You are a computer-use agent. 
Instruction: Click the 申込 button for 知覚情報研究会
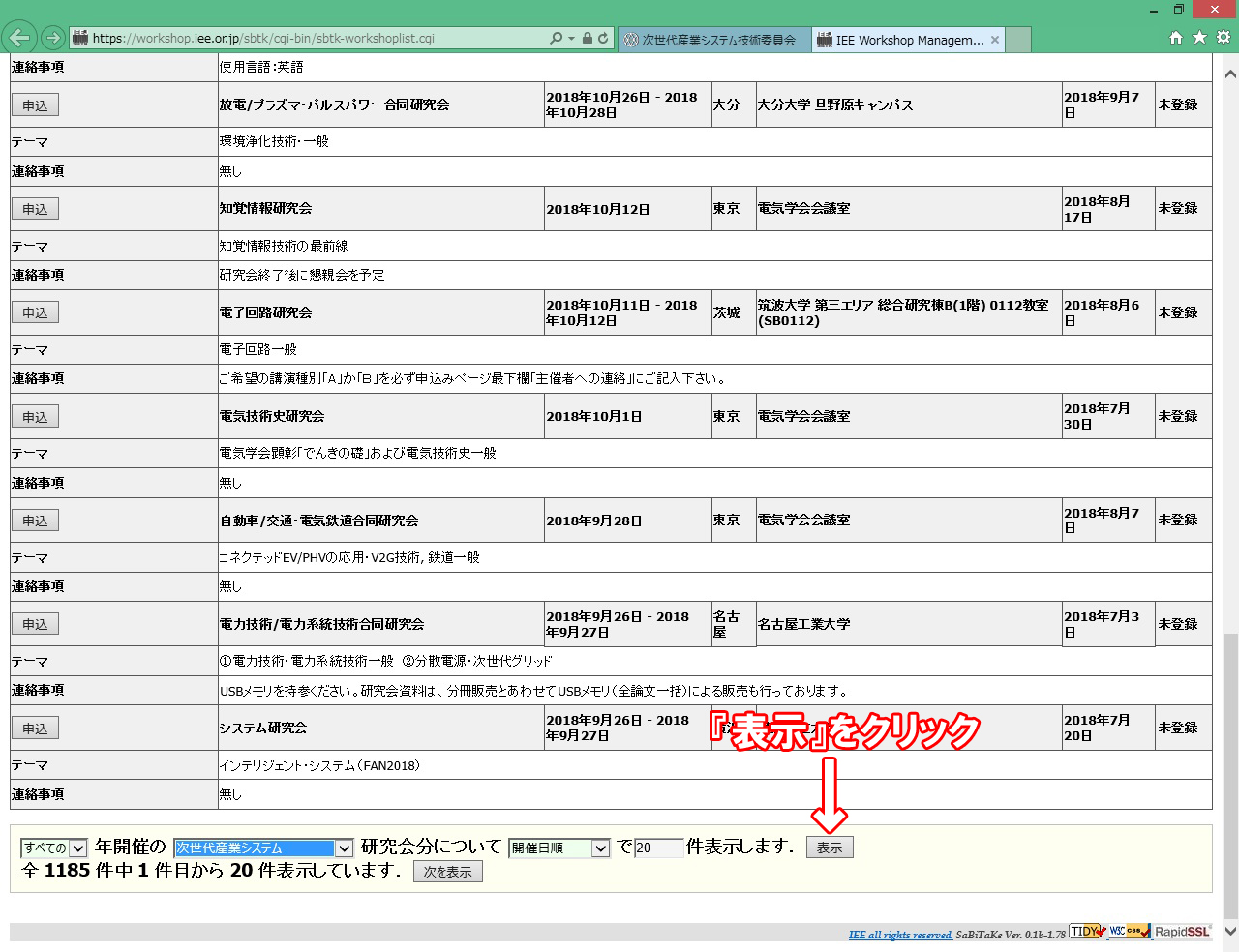[35, 209]
